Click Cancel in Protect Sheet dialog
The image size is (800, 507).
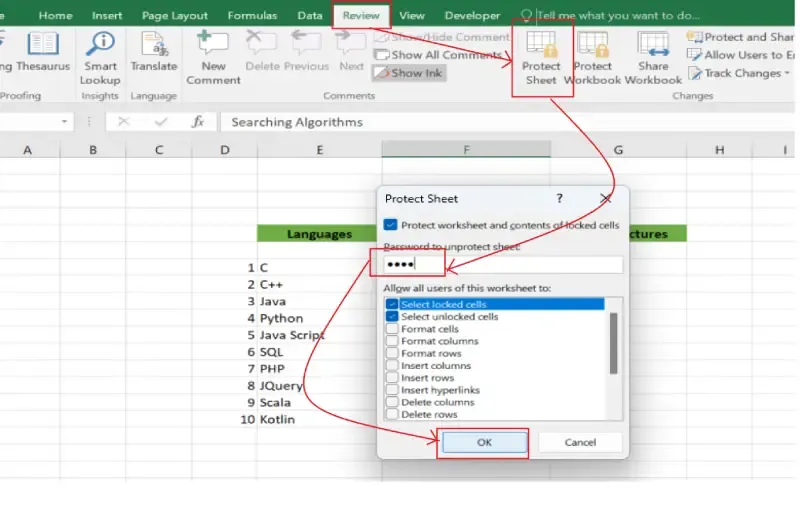click(580, 442)
